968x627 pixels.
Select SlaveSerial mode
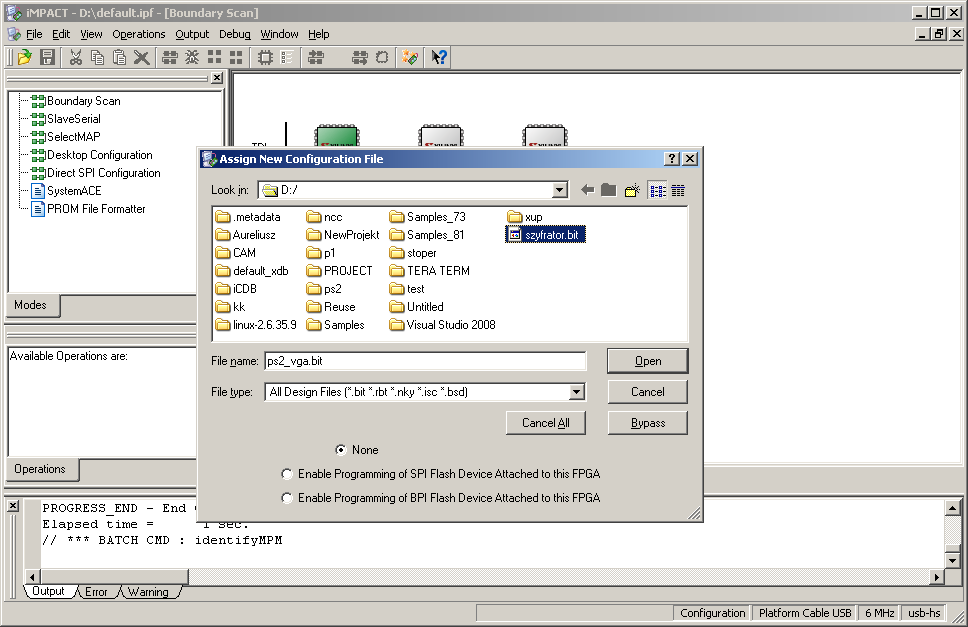67,119
